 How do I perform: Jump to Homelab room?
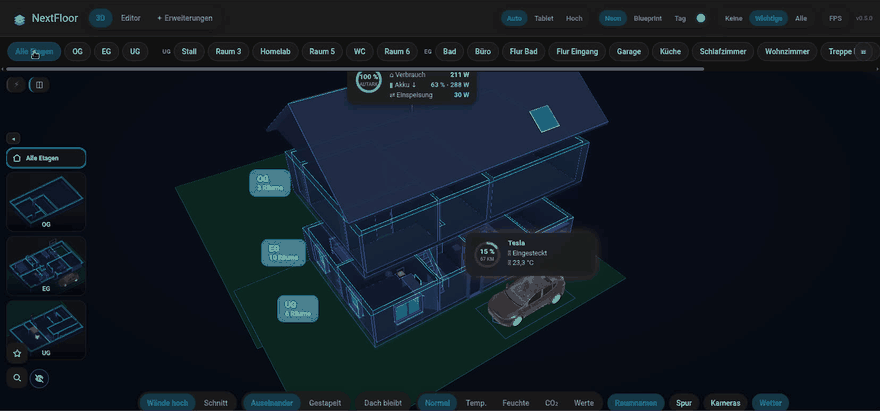click(276, 52)
